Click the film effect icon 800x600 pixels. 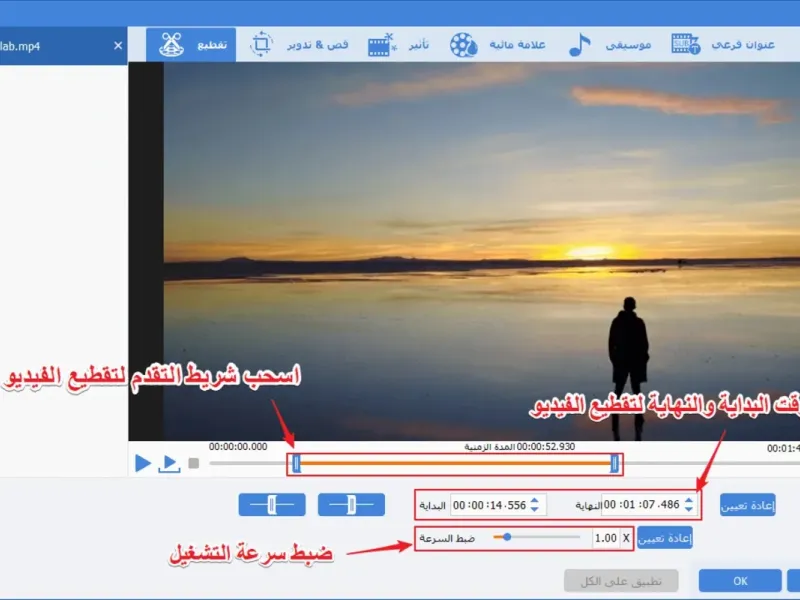(x=382, y=45)
